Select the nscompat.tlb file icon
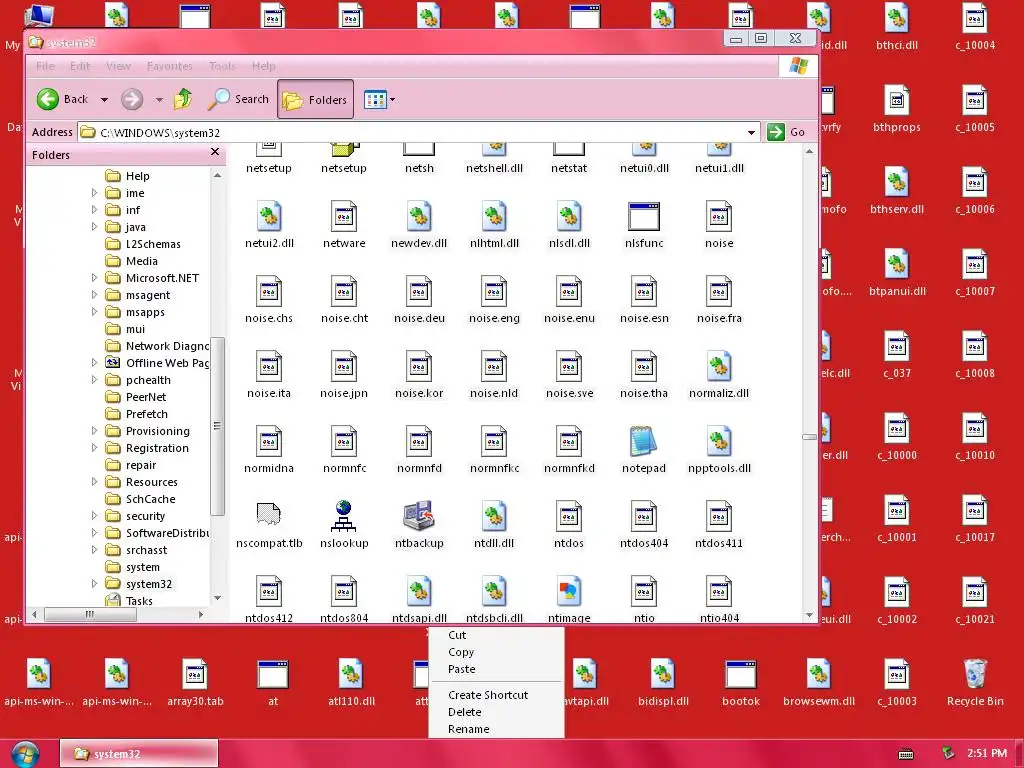 (x=268, y=516)
